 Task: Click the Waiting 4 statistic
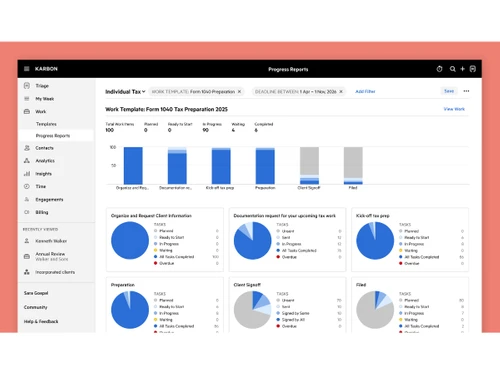(238, 127)
